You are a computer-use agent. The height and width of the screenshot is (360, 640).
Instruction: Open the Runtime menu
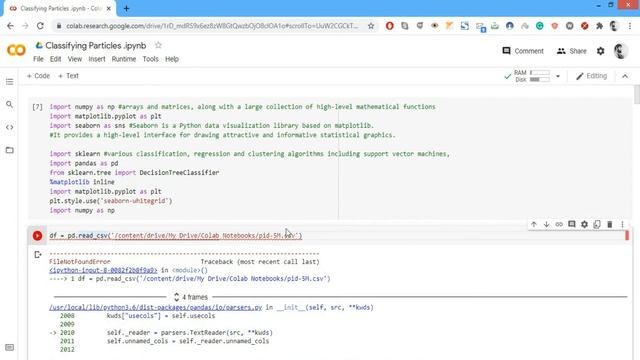coord(124,59)
